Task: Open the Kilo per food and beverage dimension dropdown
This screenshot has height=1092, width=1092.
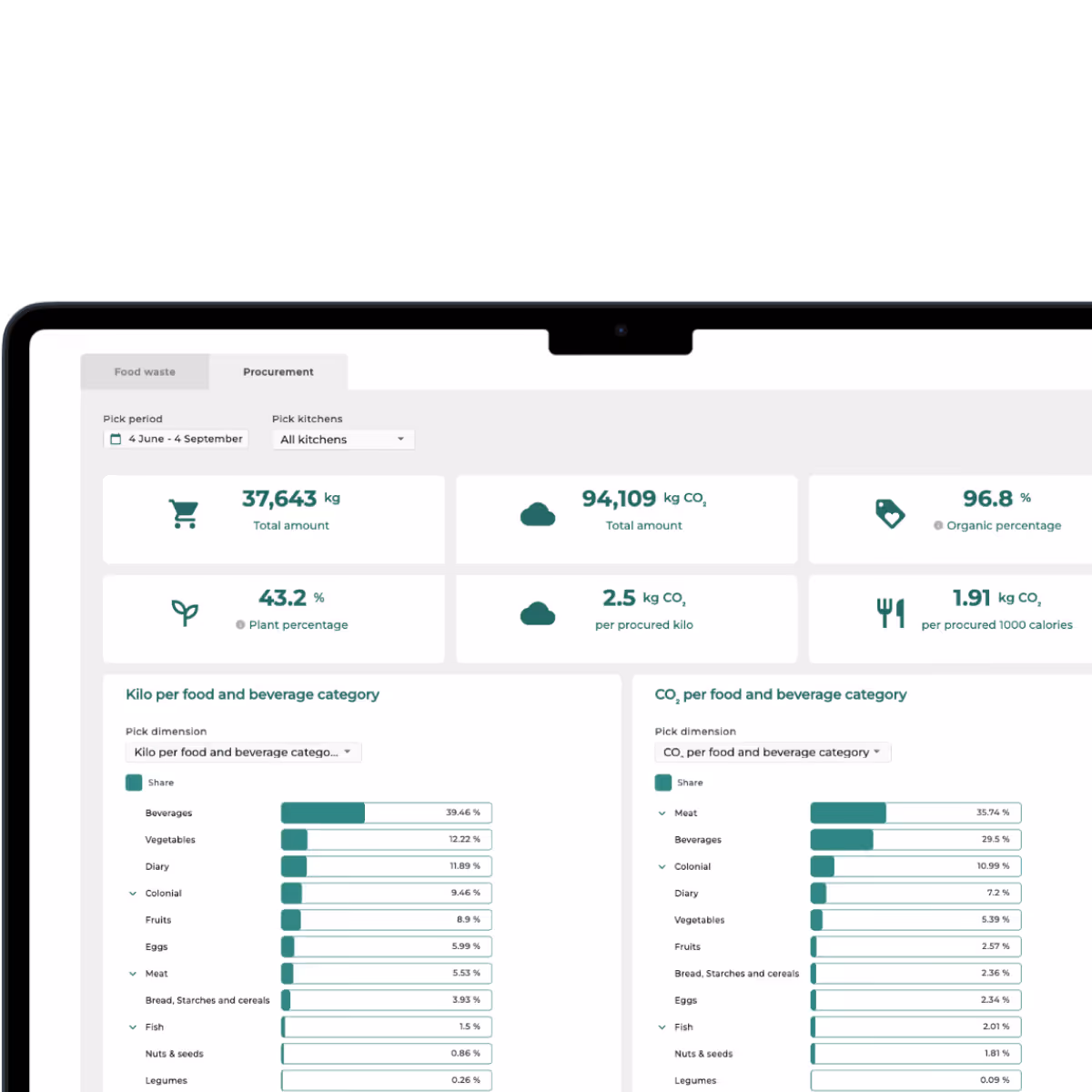Action: pos(243,753)
